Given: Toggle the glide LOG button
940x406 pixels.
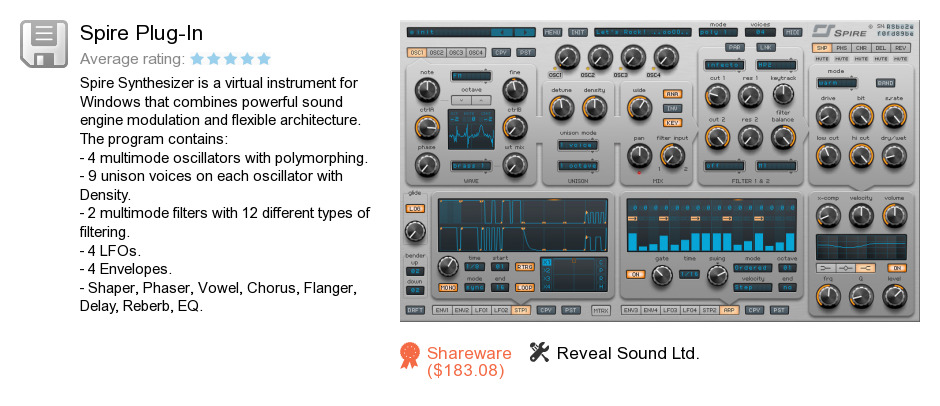Looking at the screenshot, I should pyautogui.click(x=414, y=208).
